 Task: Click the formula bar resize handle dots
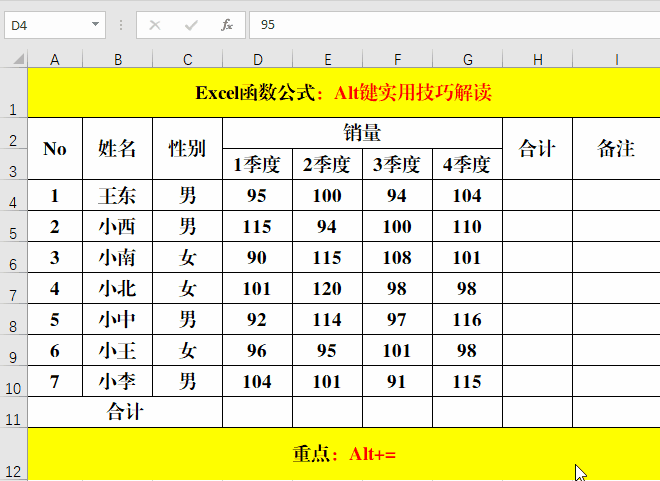(x=121, y=25)
